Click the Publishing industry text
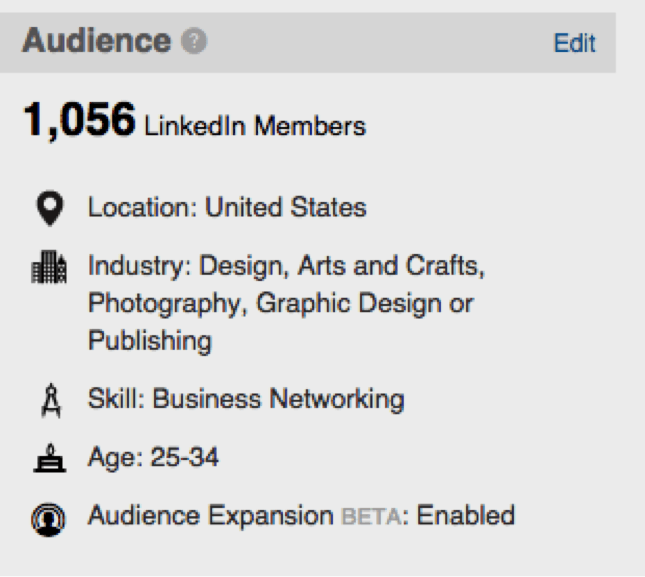Image resolution: width=645 pixels, height=577 pixels. [150, 341]
